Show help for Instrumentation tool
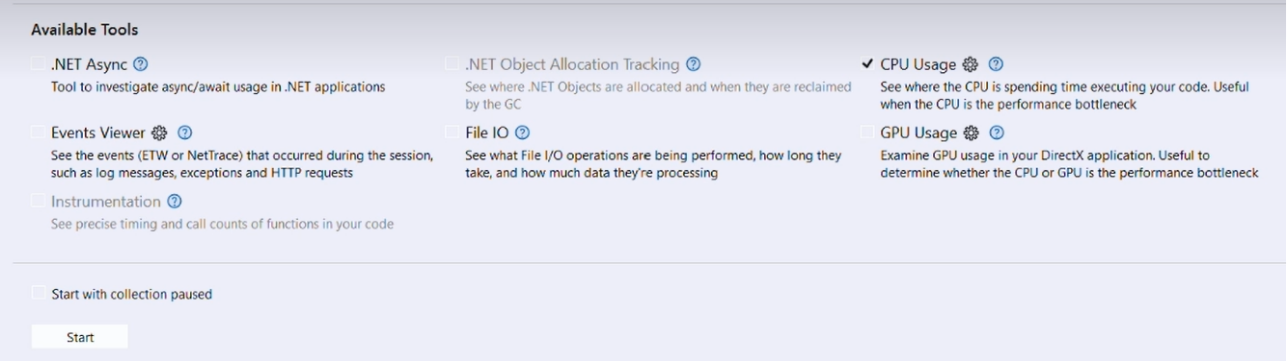1287x361 pixels. 175,202
